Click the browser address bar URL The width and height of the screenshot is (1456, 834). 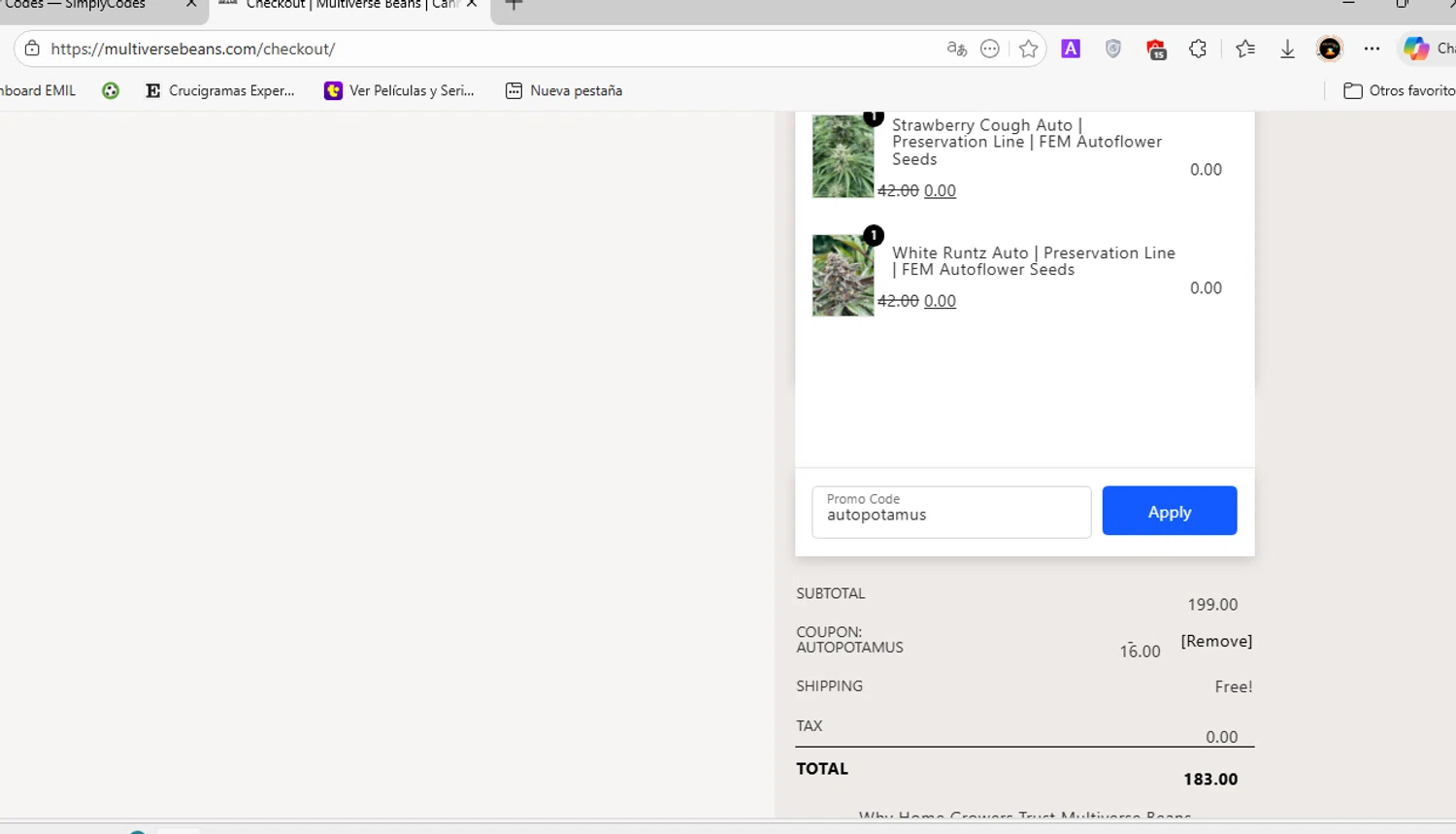(x=193, y=49)
